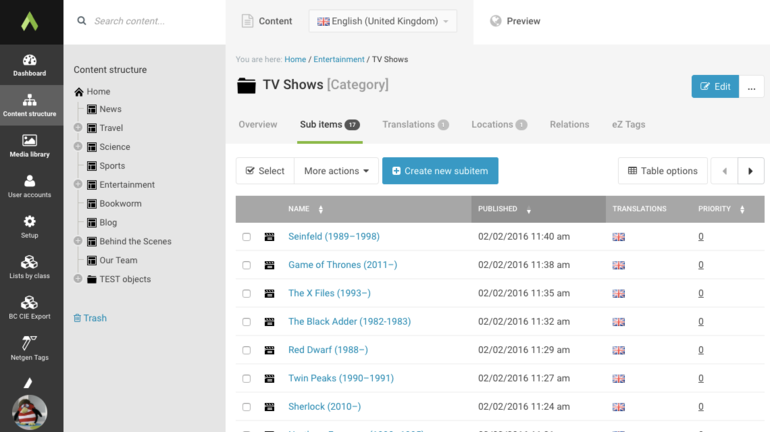Expand the Entertainment tree node

click(x=78, y=184)
